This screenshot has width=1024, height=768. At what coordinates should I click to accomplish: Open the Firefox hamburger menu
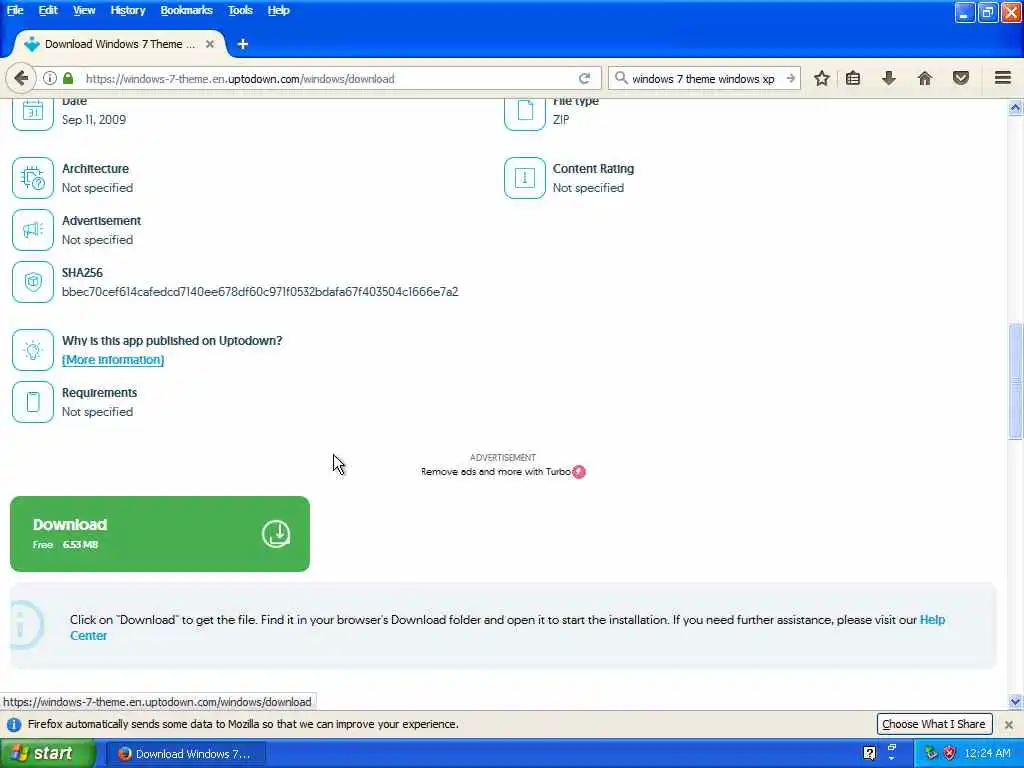pos(1003,78)
